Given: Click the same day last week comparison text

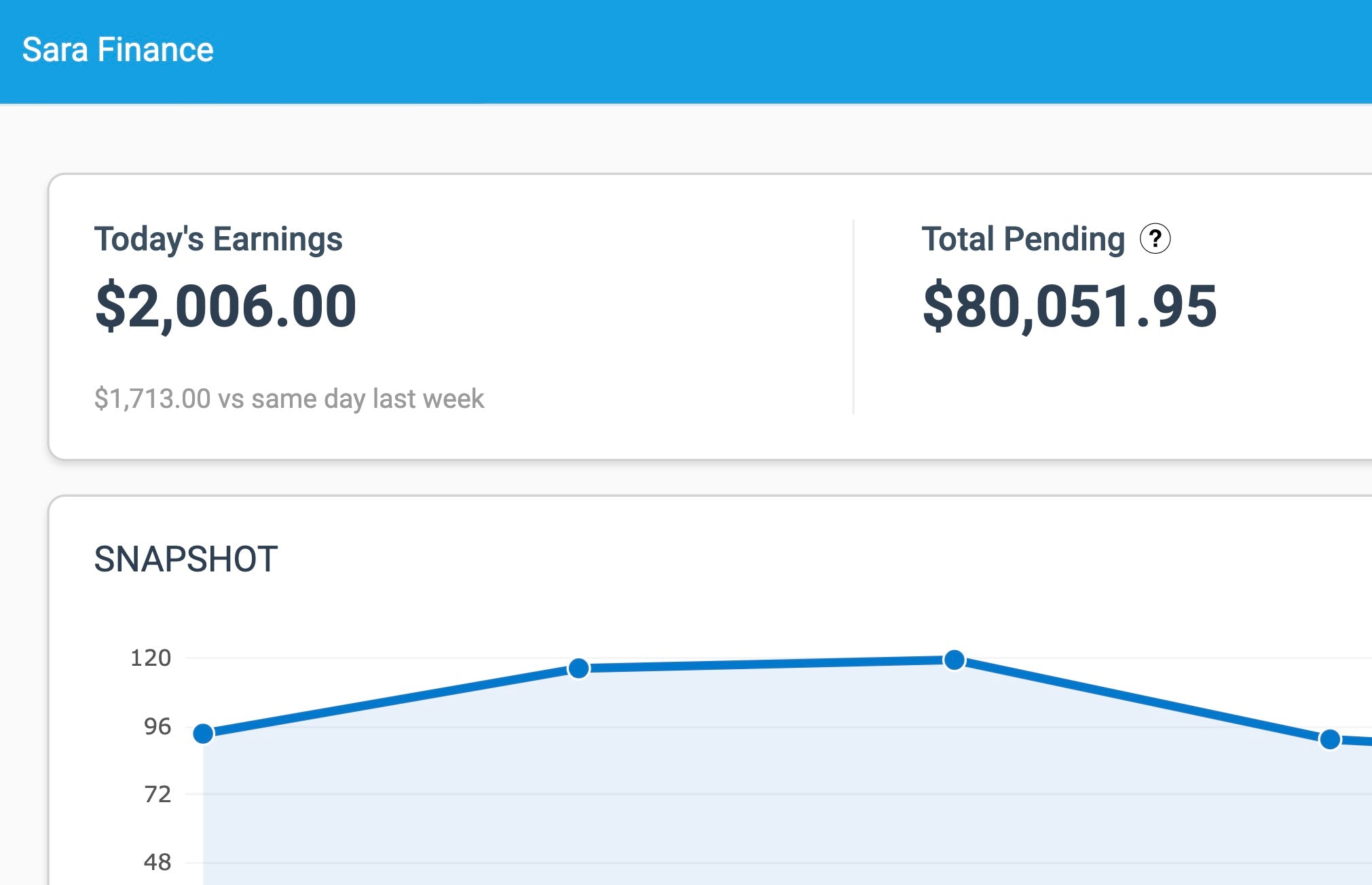Looking at the screenshot, I should coord(289,398).
